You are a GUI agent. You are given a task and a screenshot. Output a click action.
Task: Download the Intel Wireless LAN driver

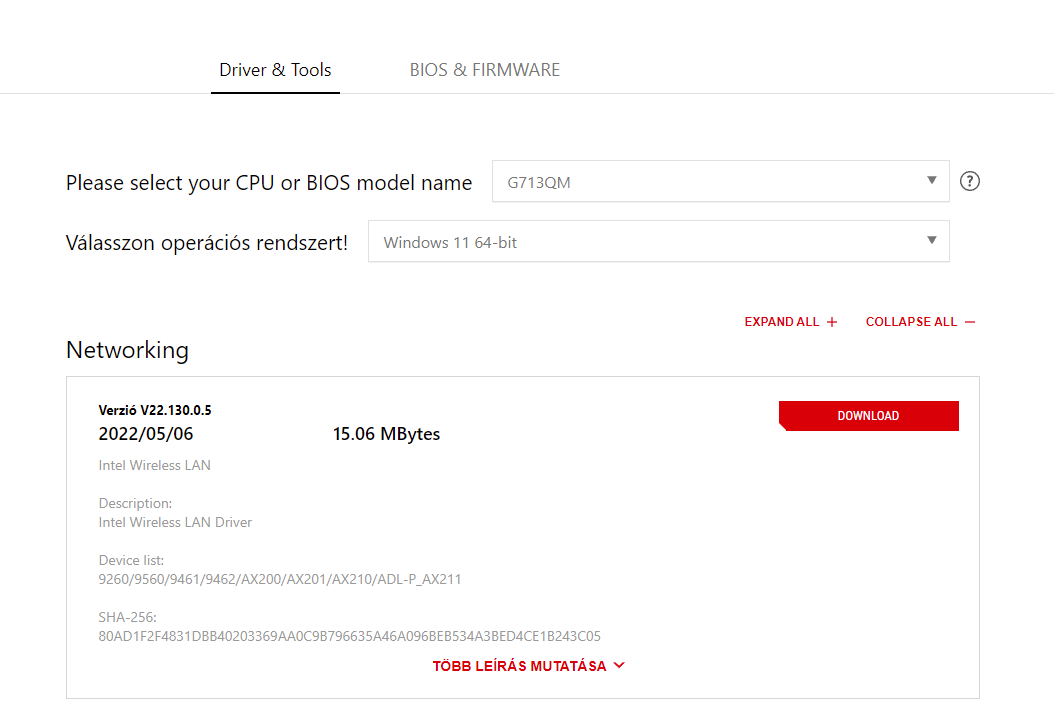tap(868, 416)
